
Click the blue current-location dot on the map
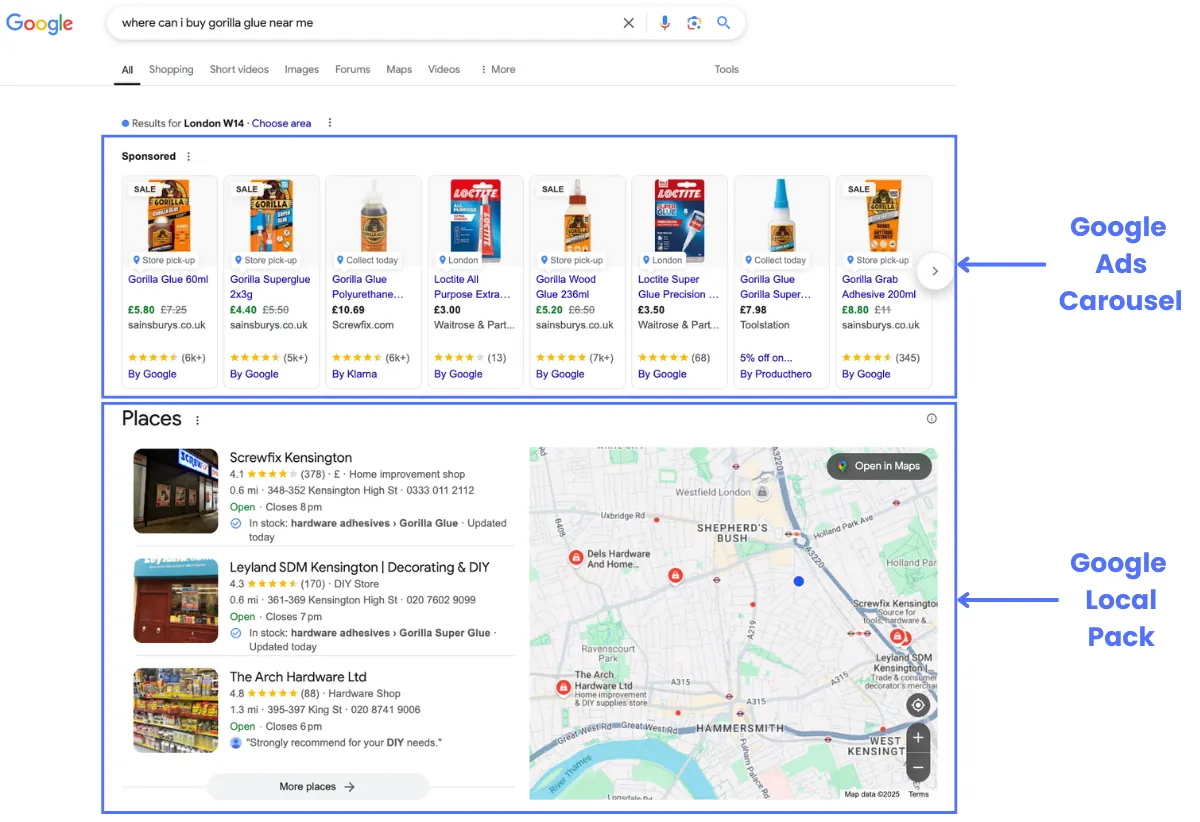pyautogui.click(x=798, y=581)
